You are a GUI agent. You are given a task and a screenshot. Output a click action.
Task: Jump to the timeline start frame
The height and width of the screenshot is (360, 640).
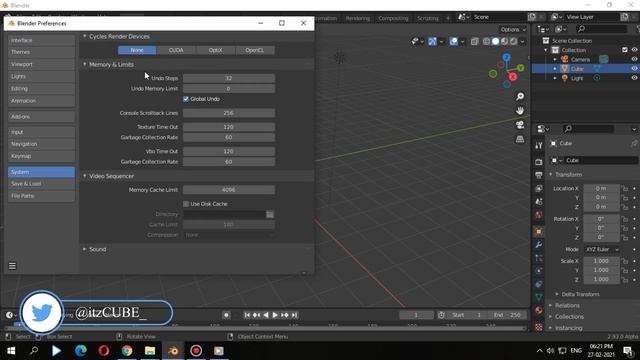tap(247, 315)
